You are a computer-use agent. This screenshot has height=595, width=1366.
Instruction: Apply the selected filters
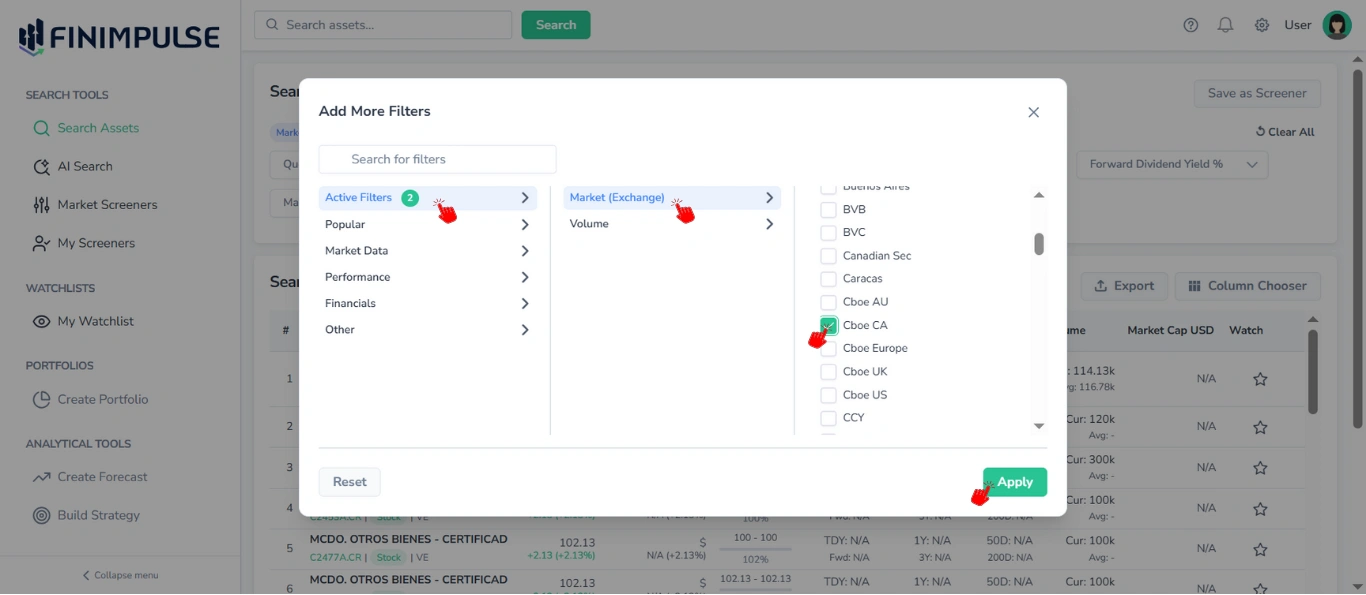1014,481
